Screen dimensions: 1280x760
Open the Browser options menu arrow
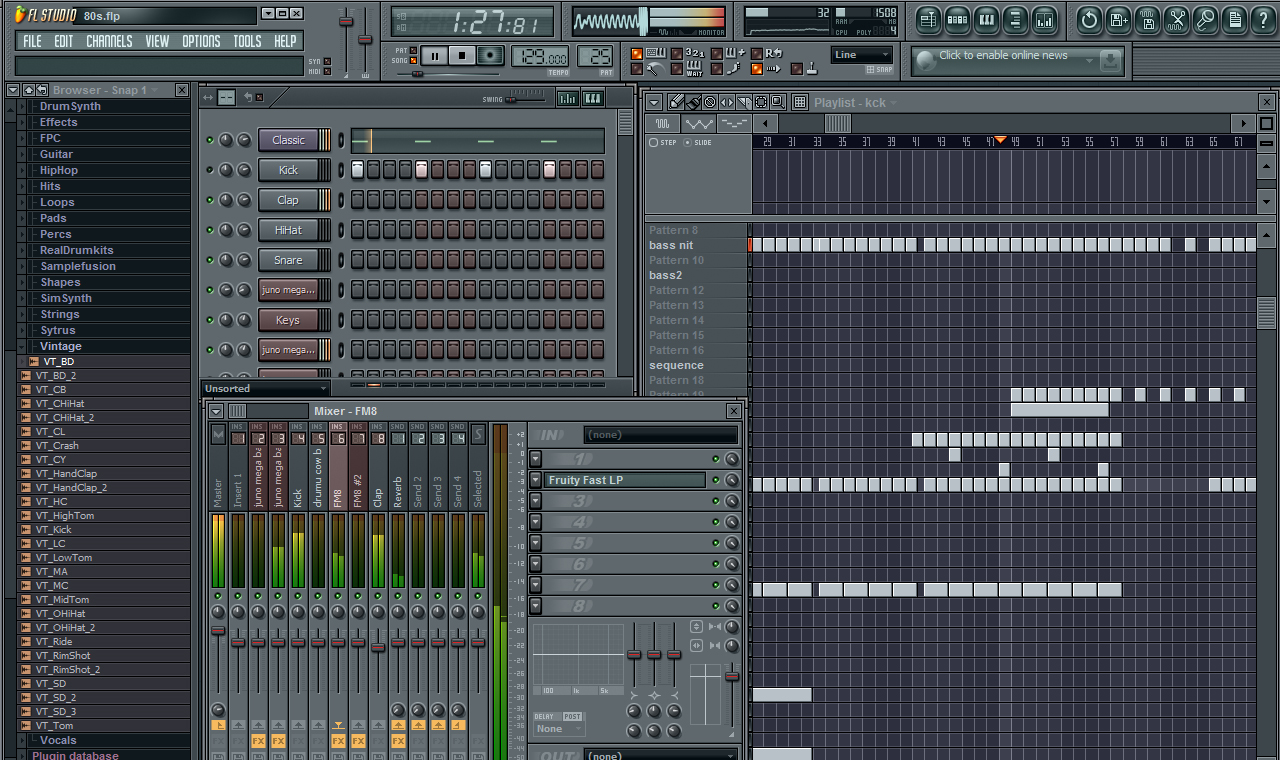click(x=13, y=90)
